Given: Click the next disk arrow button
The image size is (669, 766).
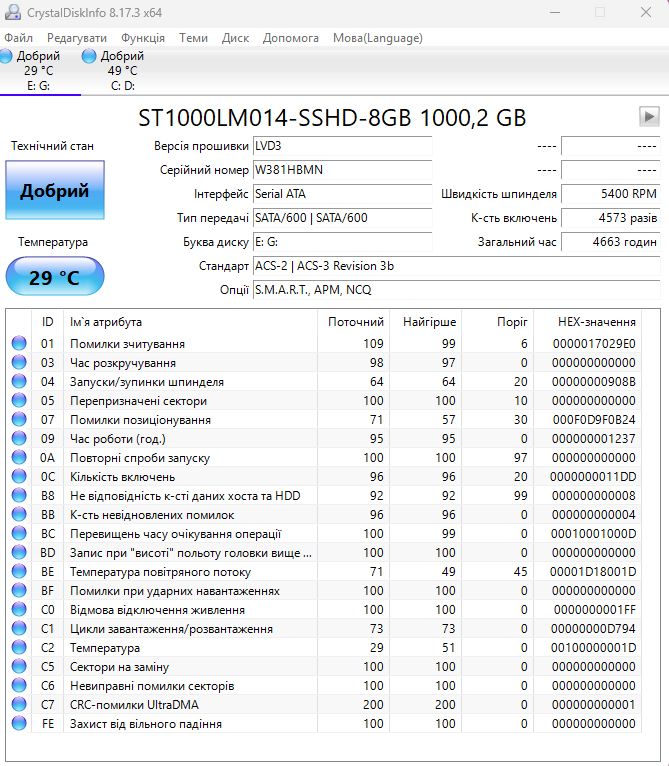Looking at the screenshot, I should 649,117.
